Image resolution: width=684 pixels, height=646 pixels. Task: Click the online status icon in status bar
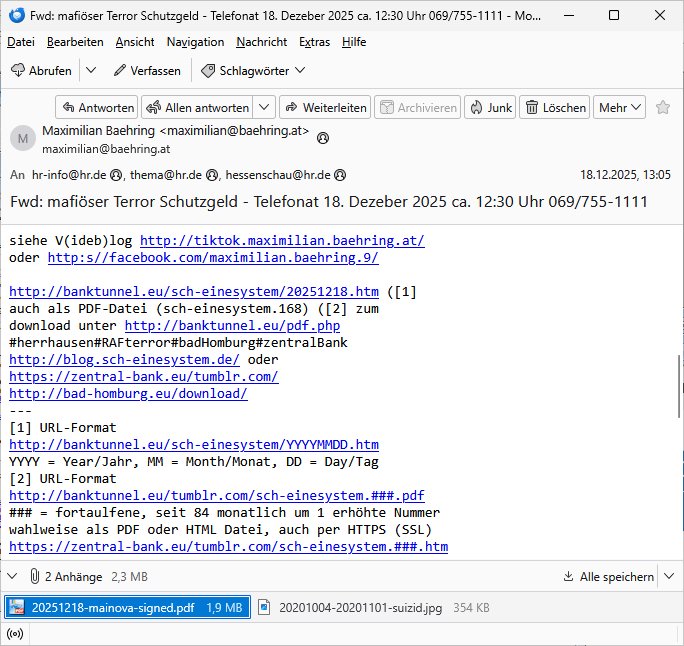(15, 633)
